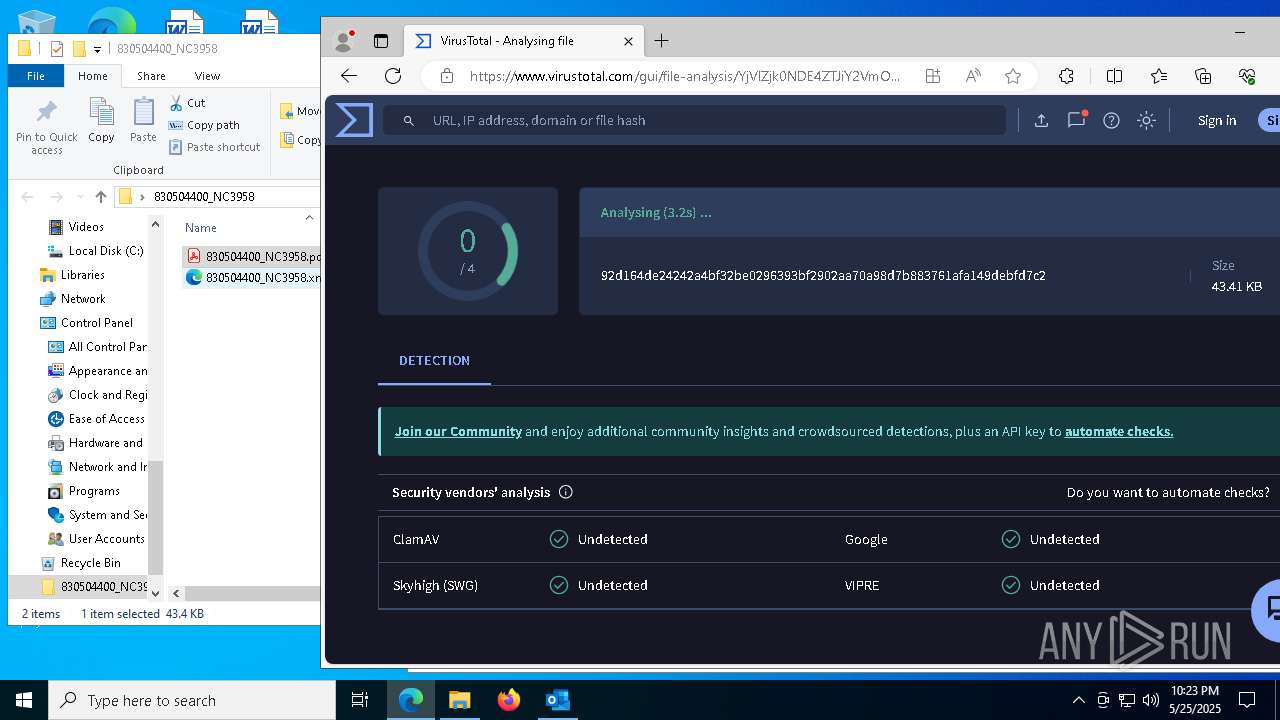Click the apps grid icon in address bar

click(x=933, y=76)
